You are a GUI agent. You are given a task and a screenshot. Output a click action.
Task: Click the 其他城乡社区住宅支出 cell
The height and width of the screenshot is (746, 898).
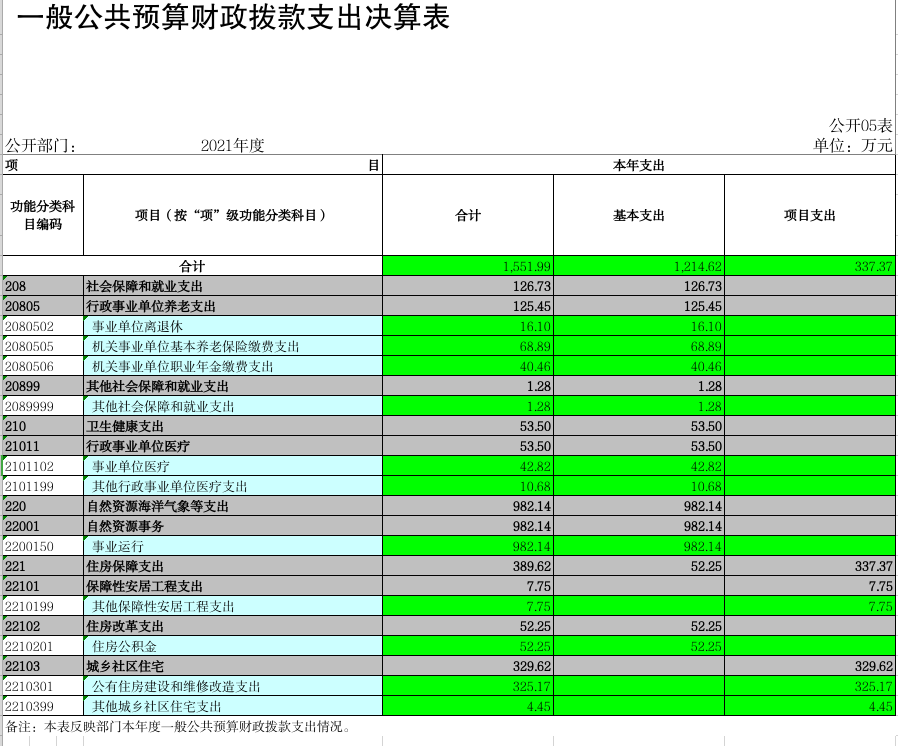pos(233,706)
